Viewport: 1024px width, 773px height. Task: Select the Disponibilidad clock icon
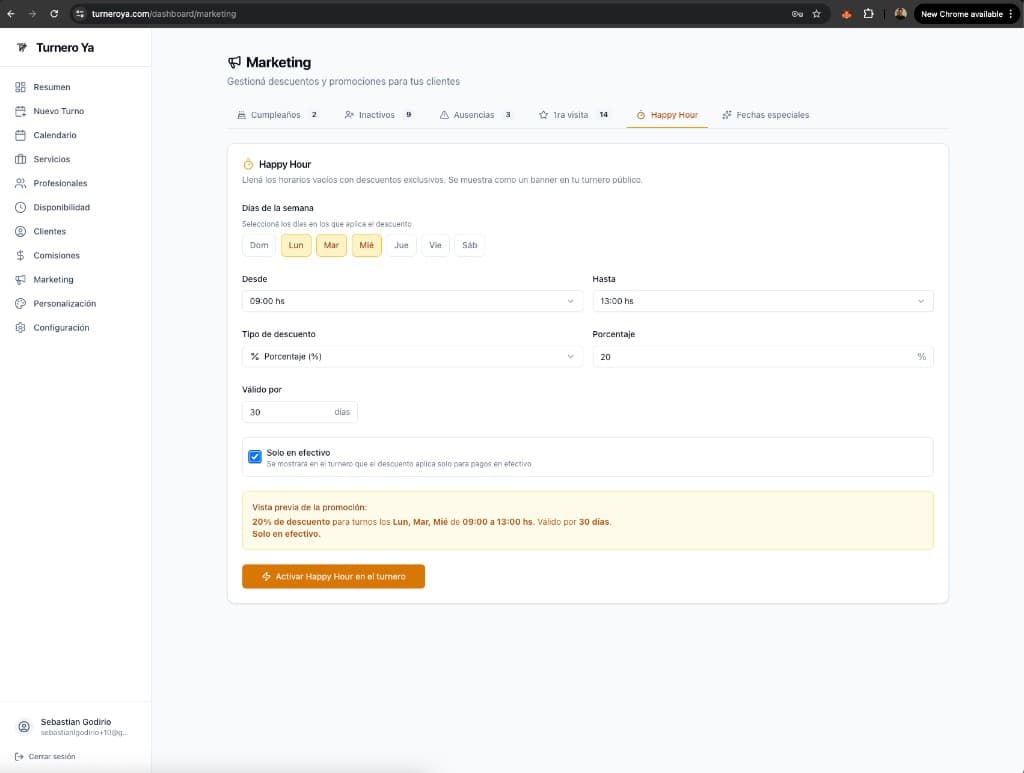(20, 207)
